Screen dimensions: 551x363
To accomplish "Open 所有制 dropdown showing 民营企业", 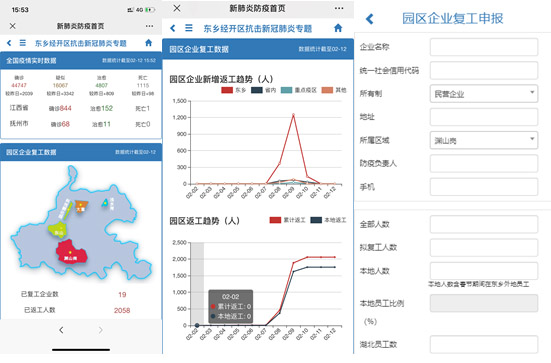I will pyautogui.click(x=484, y=94).
